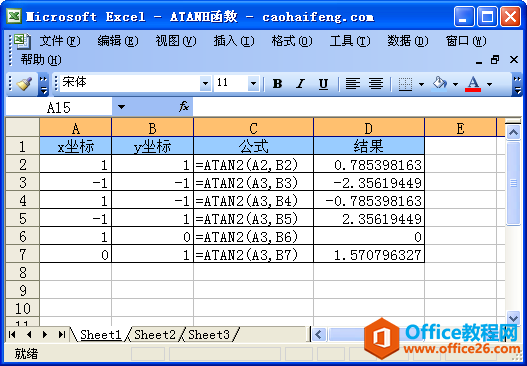Align cell text left
Image resolution: width=527 pixels, height=366 pixels.
tap(353, 83)
